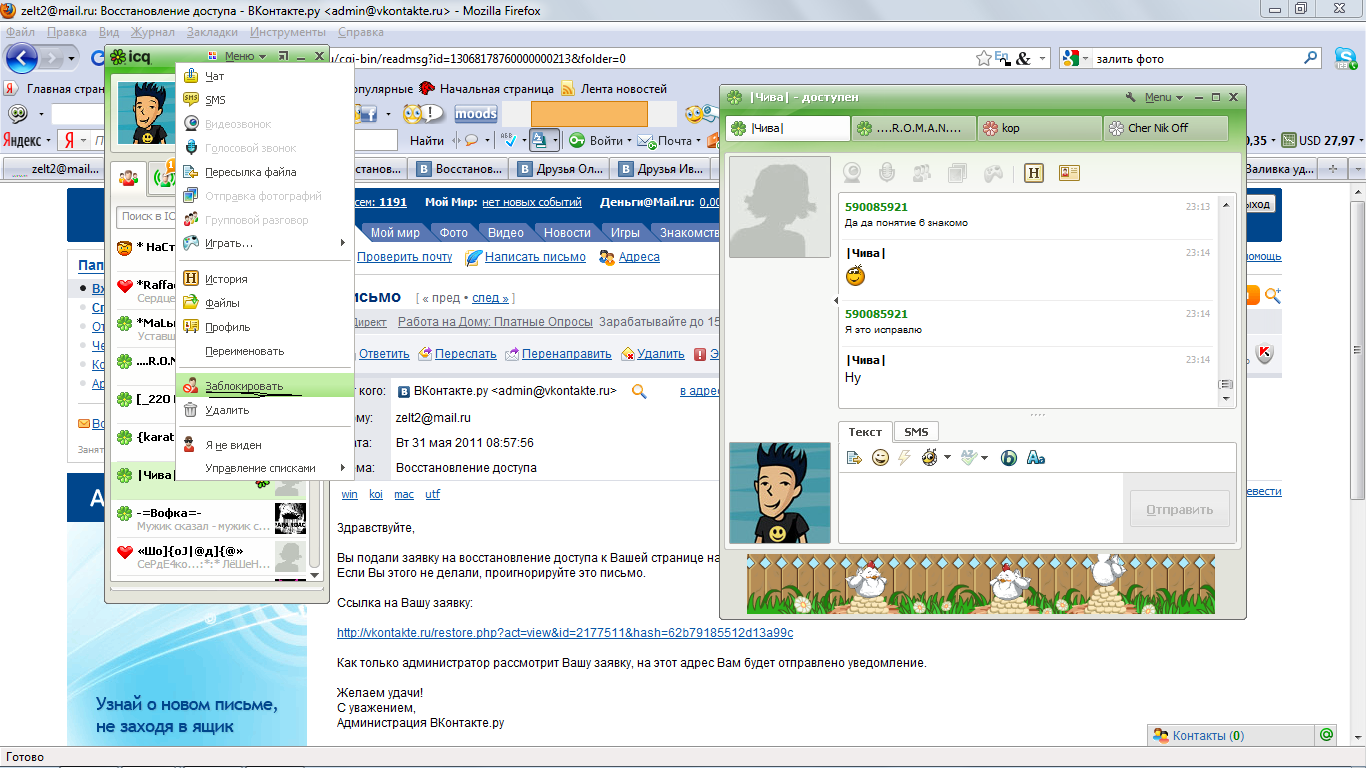Click the 'moods' toolbar button in Firefox
This screenshot has height=768, width=1366.
pyautogui.click(x=476, y=114)
